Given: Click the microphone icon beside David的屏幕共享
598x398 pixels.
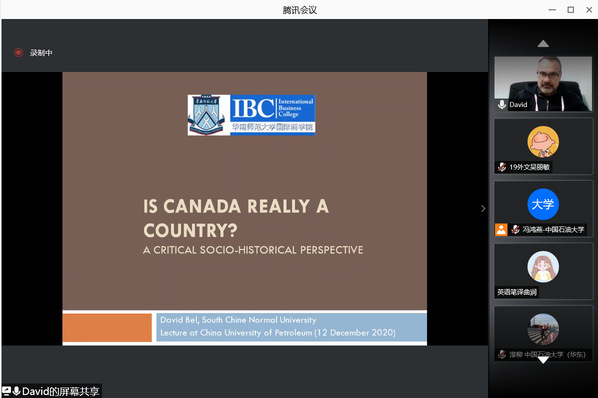Looking at the screenshot, I should pyautogui.click(x=16, y=391).
